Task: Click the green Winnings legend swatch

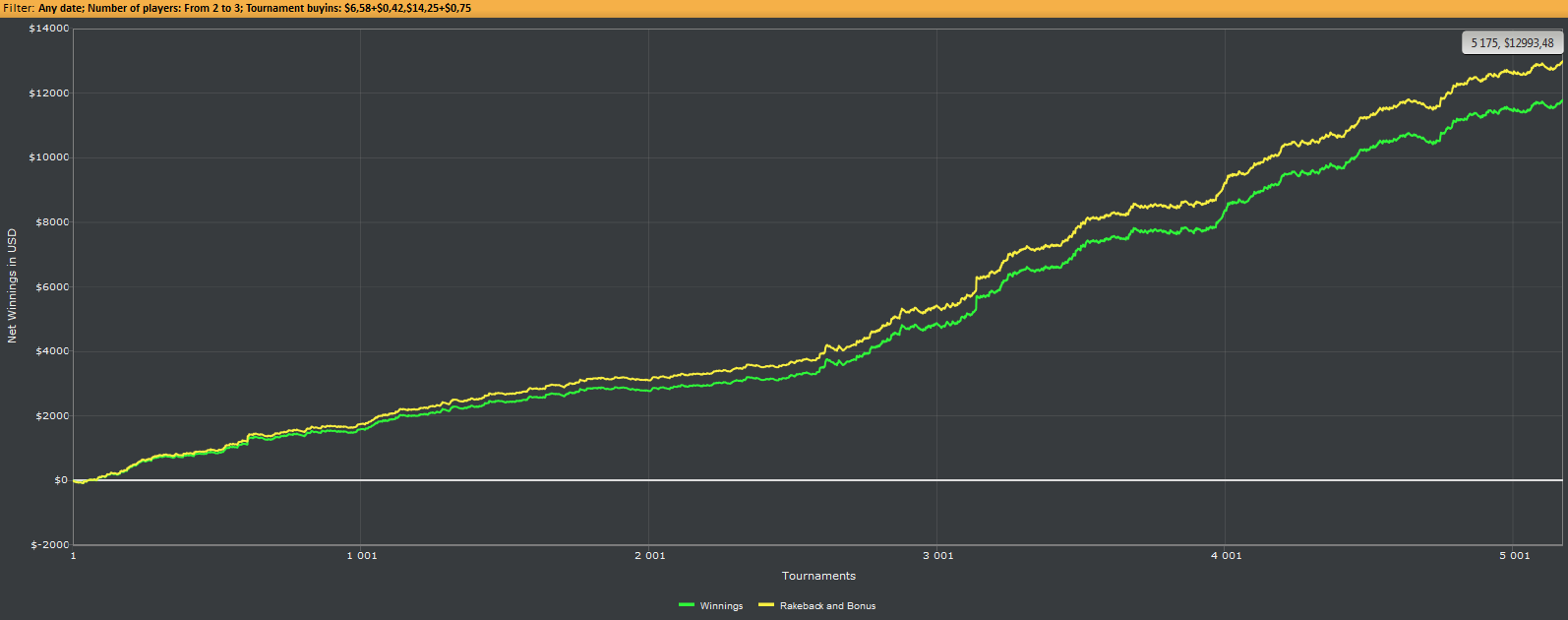Action: [687, 605]
